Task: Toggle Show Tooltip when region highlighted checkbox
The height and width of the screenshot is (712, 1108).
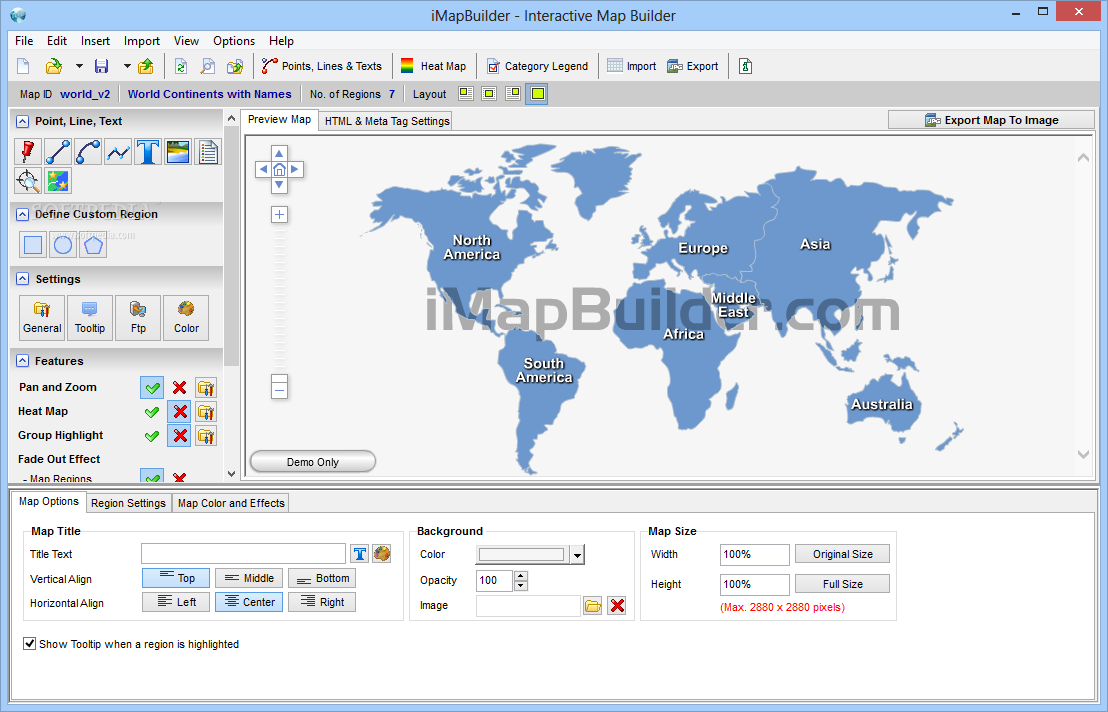Action: (x=30, y=643)
